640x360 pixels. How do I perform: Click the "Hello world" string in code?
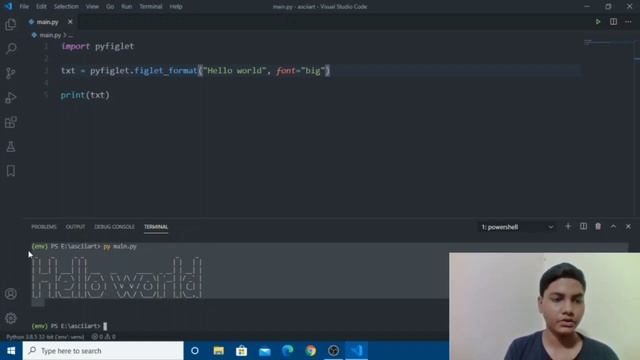pyautogui.click(x=235, y=71)
